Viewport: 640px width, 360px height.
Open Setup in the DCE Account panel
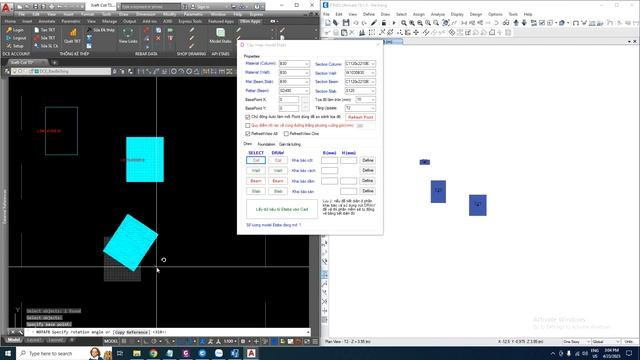click(9, 46)
